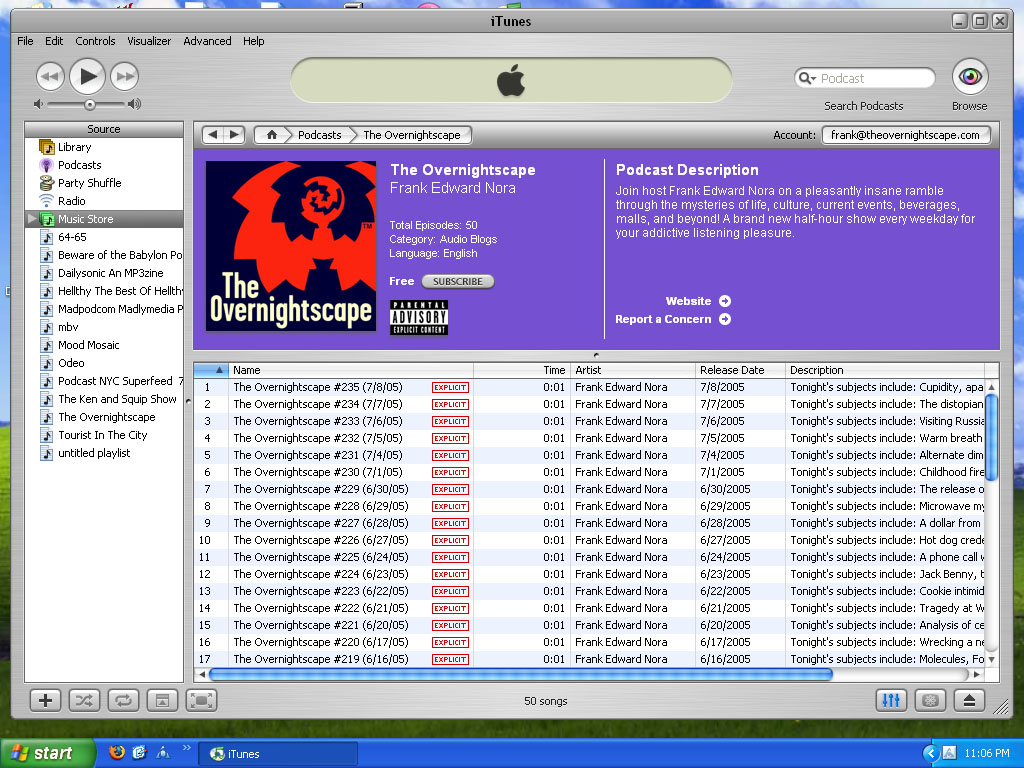Click EXPLICIT badge for episode #227
This screenshot has height=768, width=1024.
click(x=450, y=524)
